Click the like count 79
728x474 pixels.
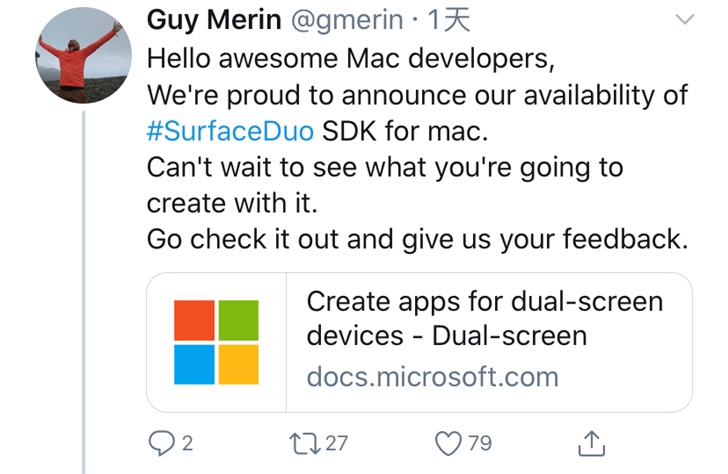click(480, 442)
